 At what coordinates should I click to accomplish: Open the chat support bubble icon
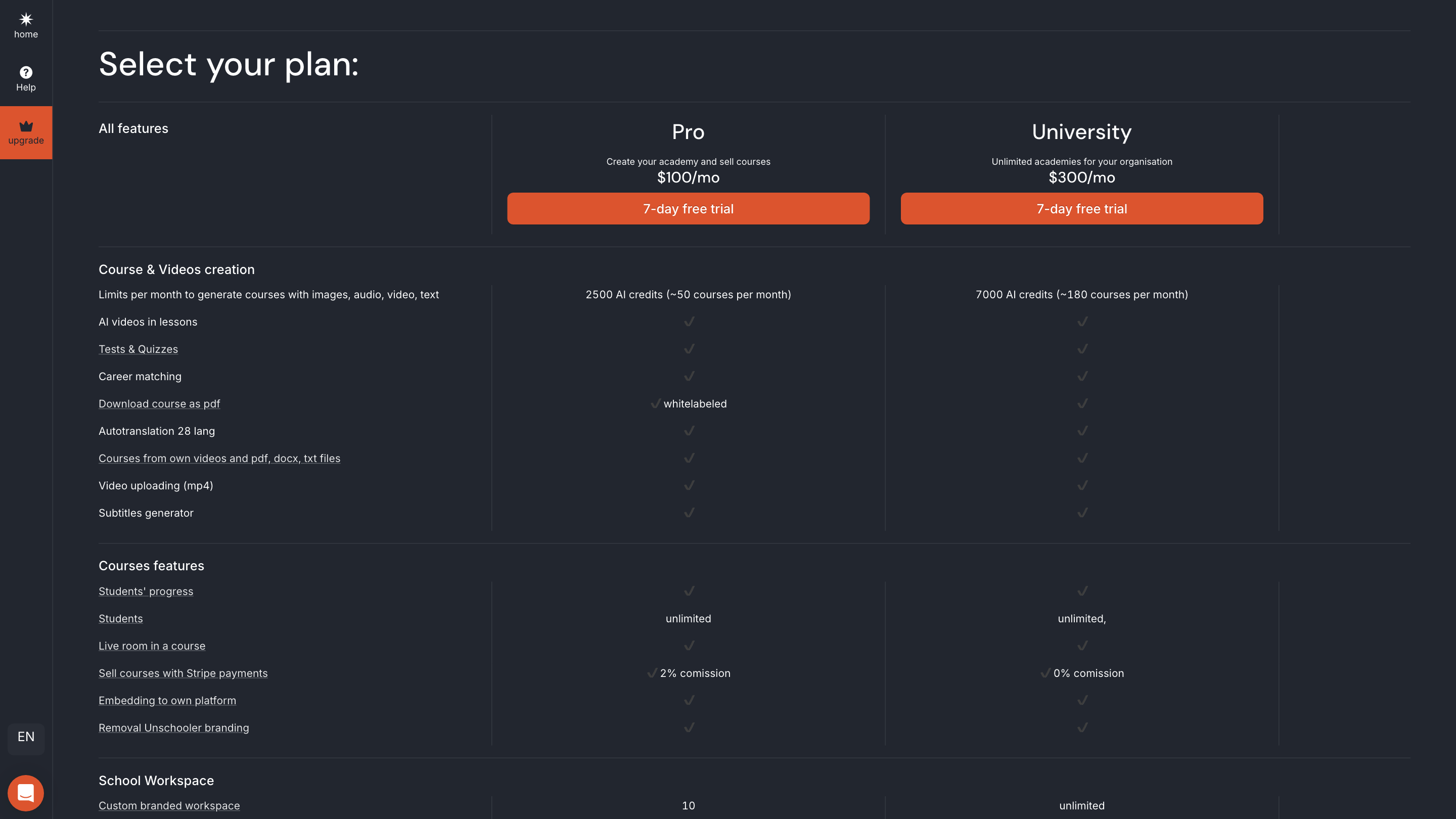(26, 792)
